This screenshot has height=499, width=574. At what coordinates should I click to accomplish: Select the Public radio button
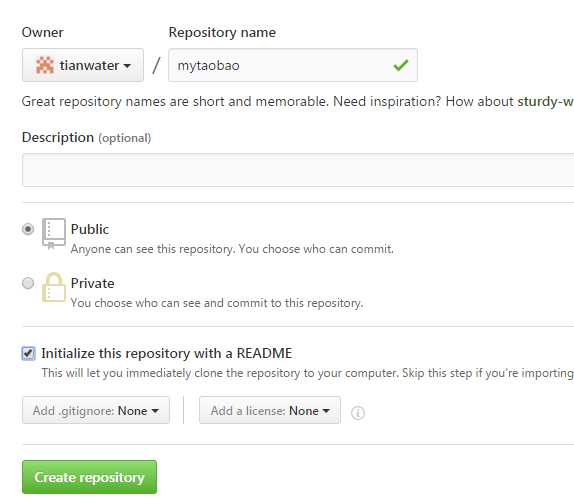[x=28, y=229]
